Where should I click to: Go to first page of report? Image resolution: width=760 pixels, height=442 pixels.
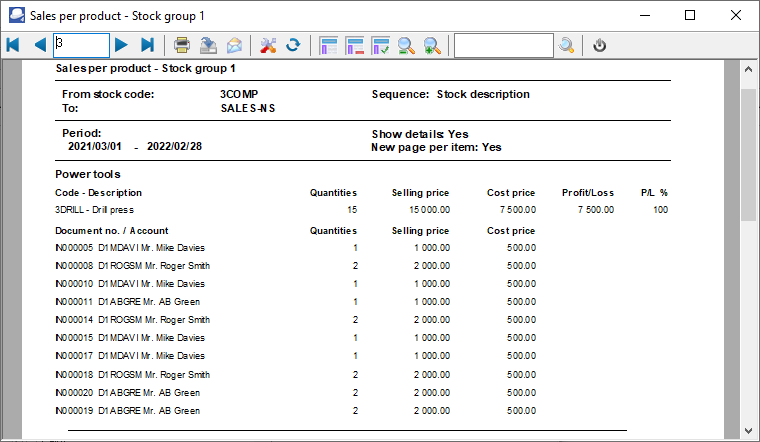point(13,45)
